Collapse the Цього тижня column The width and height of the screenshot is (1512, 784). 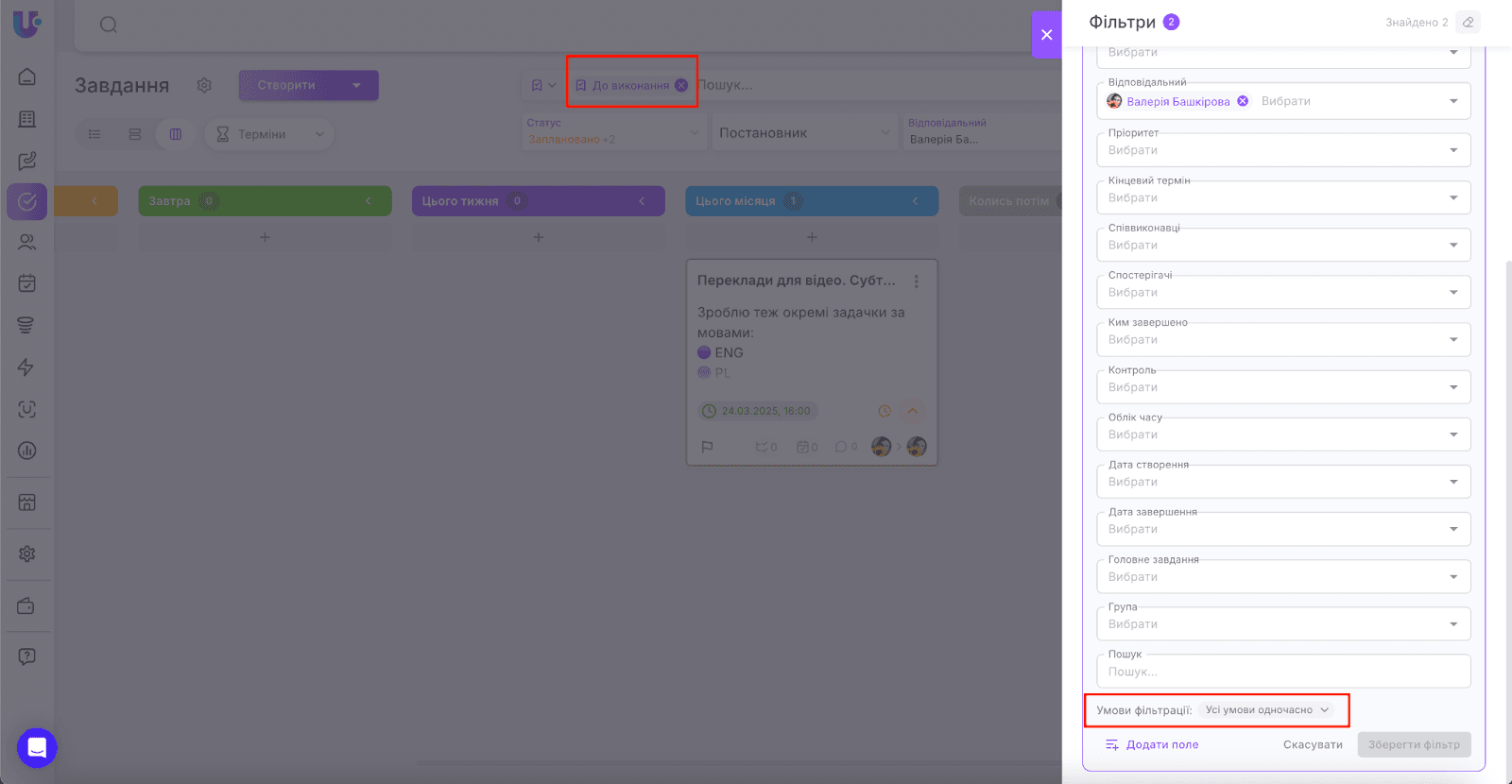coord(642,201)
